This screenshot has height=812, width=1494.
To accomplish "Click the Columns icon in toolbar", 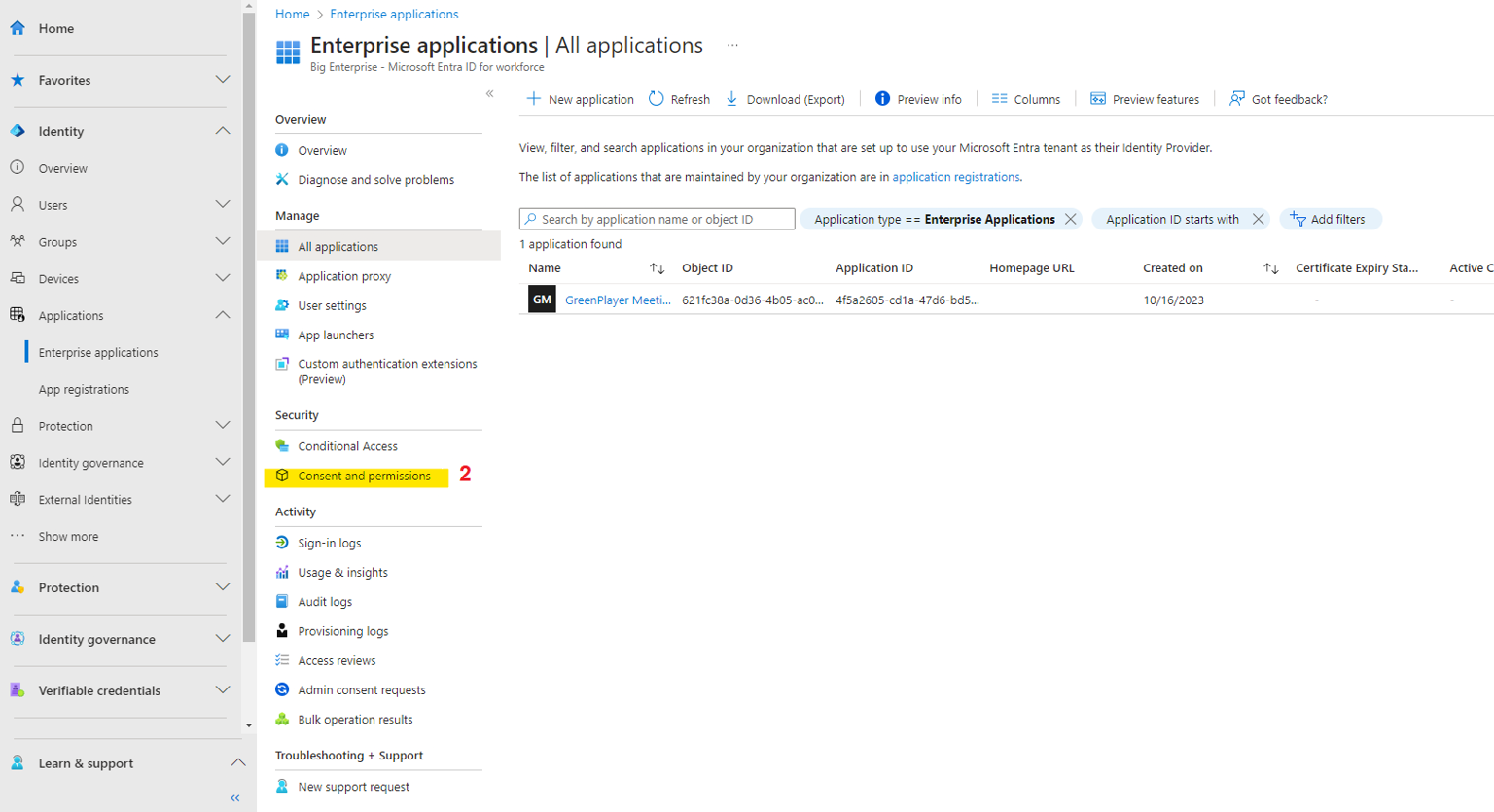I will coord(999,99).
